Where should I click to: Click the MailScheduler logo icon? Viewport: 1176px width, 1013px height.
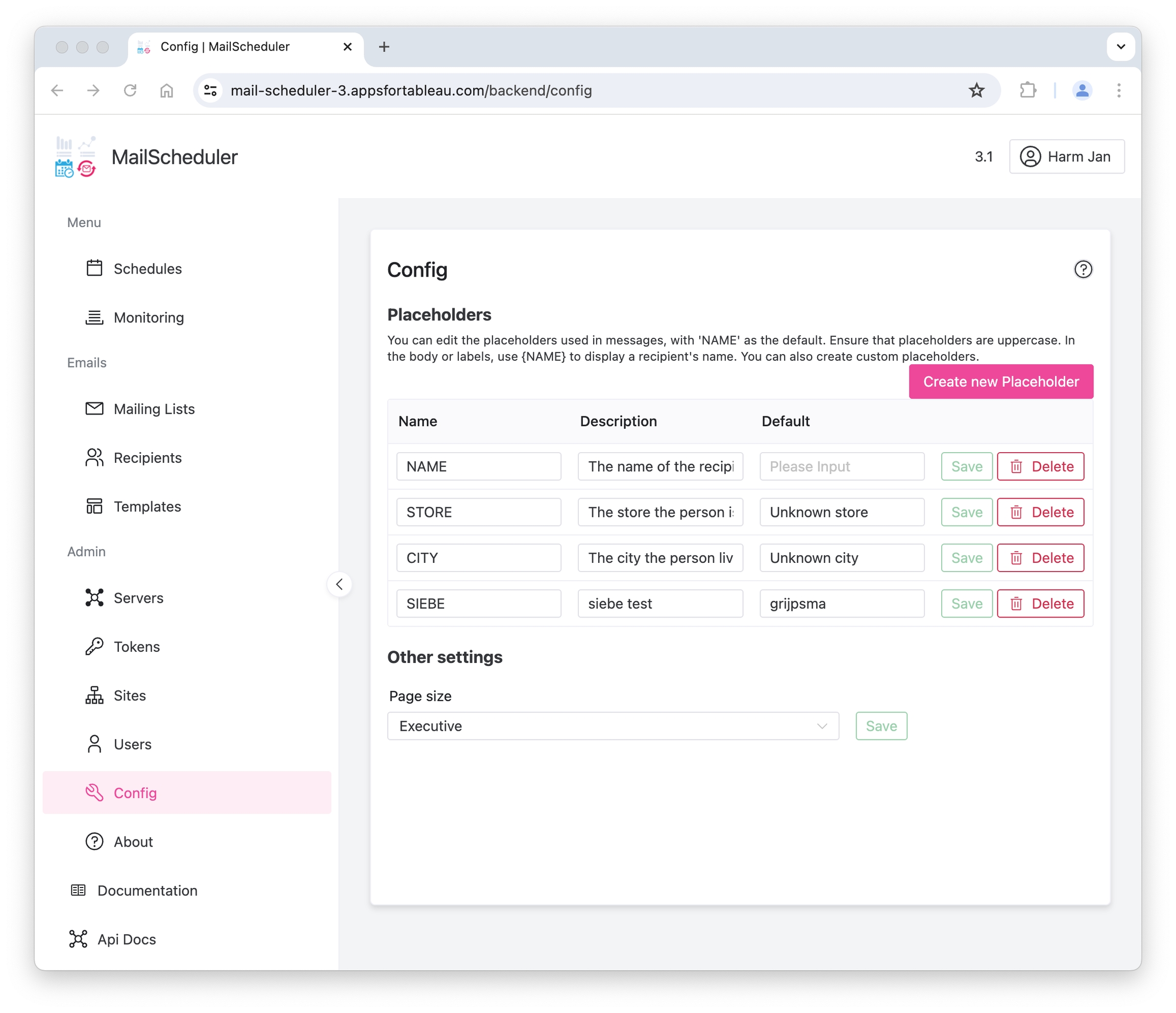point(76,157)
